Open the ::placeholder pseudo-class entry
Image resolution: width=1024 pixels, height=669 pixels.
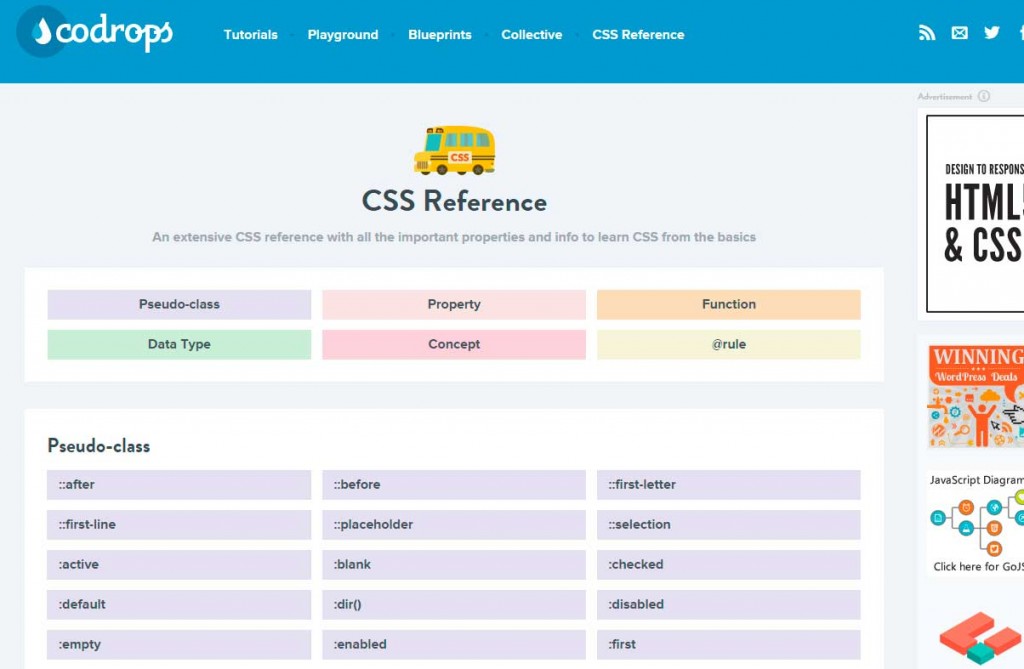pos(454,524)
